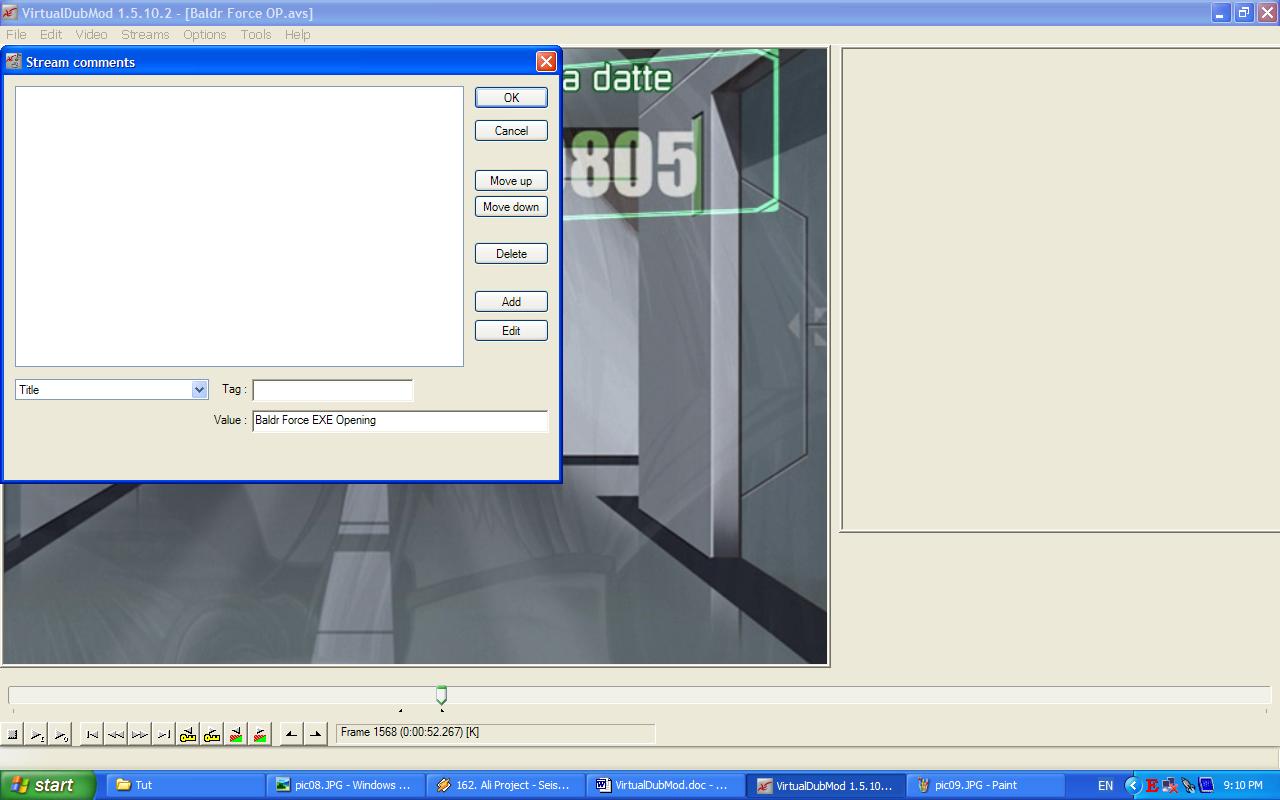Click the VirtualDubMod icon in dialog title bar
This screenshot has height=800, width=1280.
13,62
